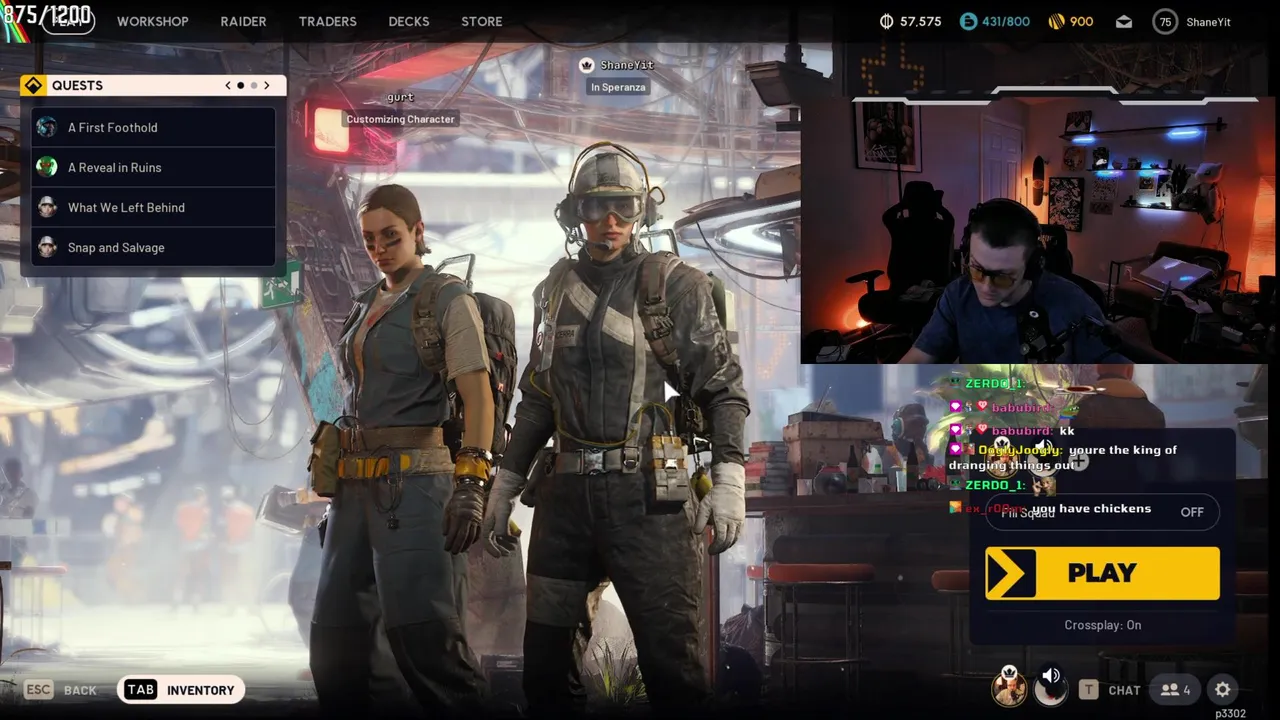Open the ShaneYit profile name
This screenshot has height=720, width=1280.
tap(1208, 22)
